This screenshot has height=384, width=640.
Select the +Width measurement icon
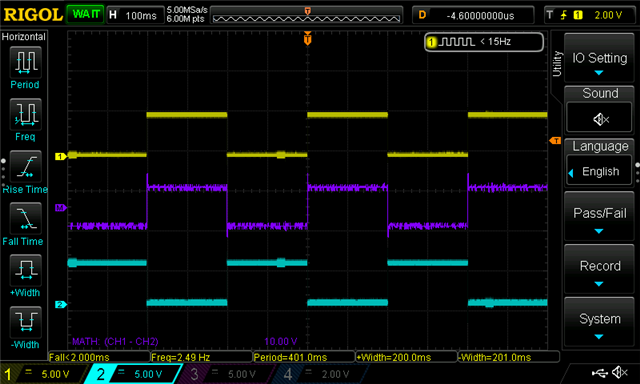25,270
